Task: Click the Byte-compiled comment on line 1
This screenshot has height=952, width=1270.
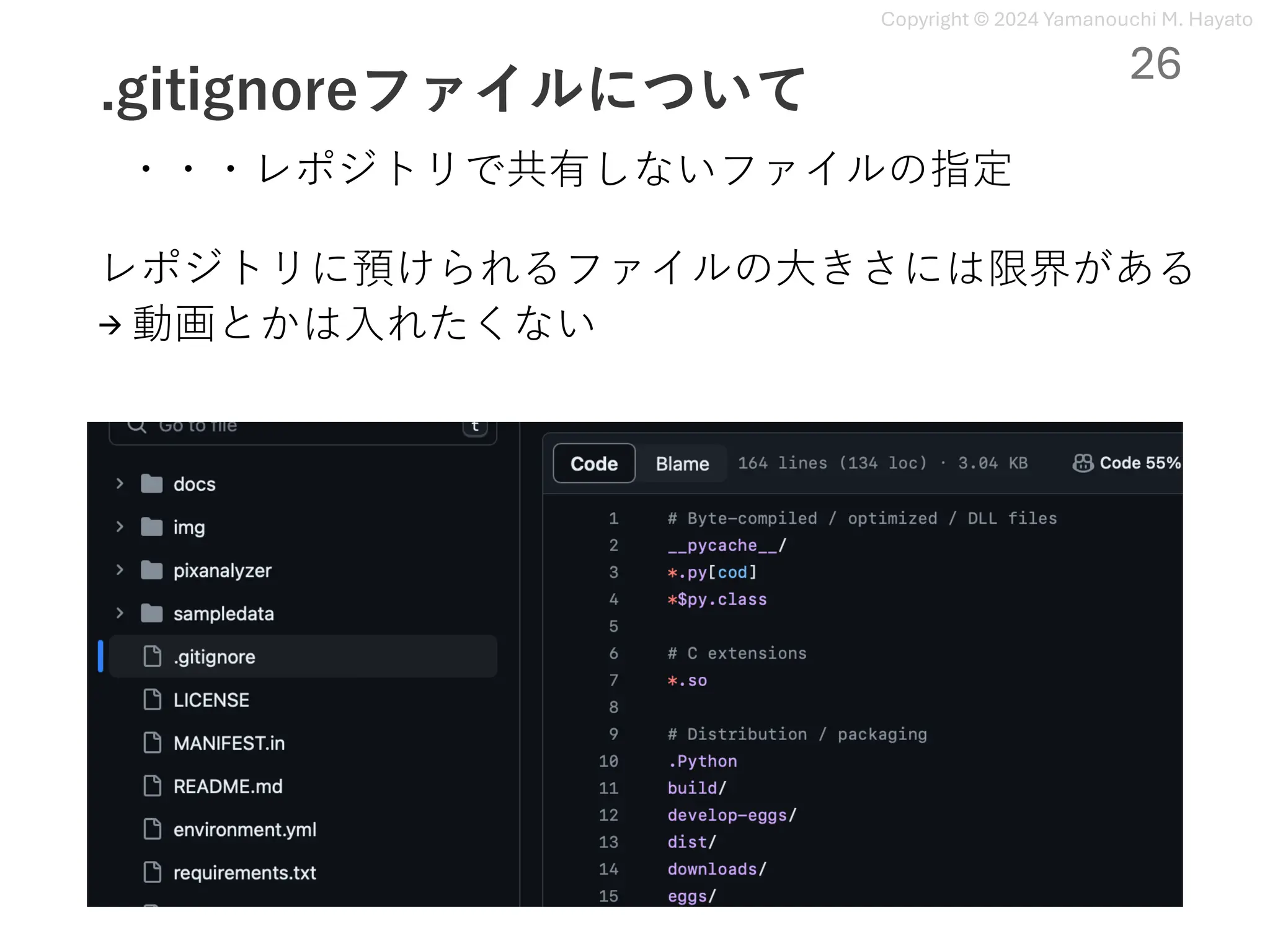Action: pyautogui.click(x=863, y=518)
